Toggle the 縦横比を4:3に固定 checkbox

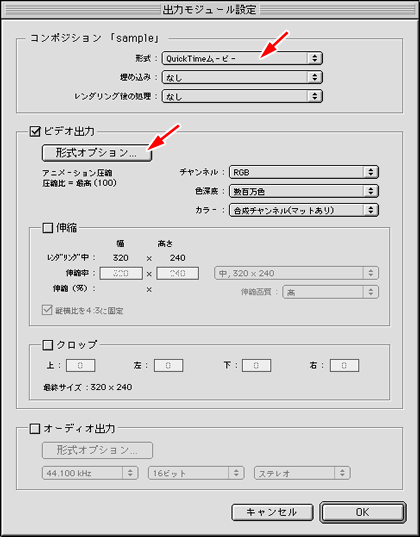(47, 310)
